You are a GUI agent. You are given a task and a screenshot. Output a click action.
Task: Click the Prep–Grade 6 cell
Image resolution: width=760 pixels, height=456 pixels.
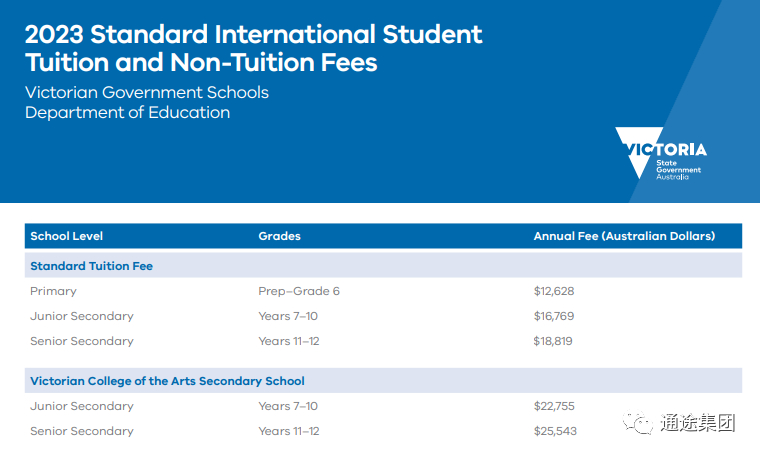[x=299, y=291]
